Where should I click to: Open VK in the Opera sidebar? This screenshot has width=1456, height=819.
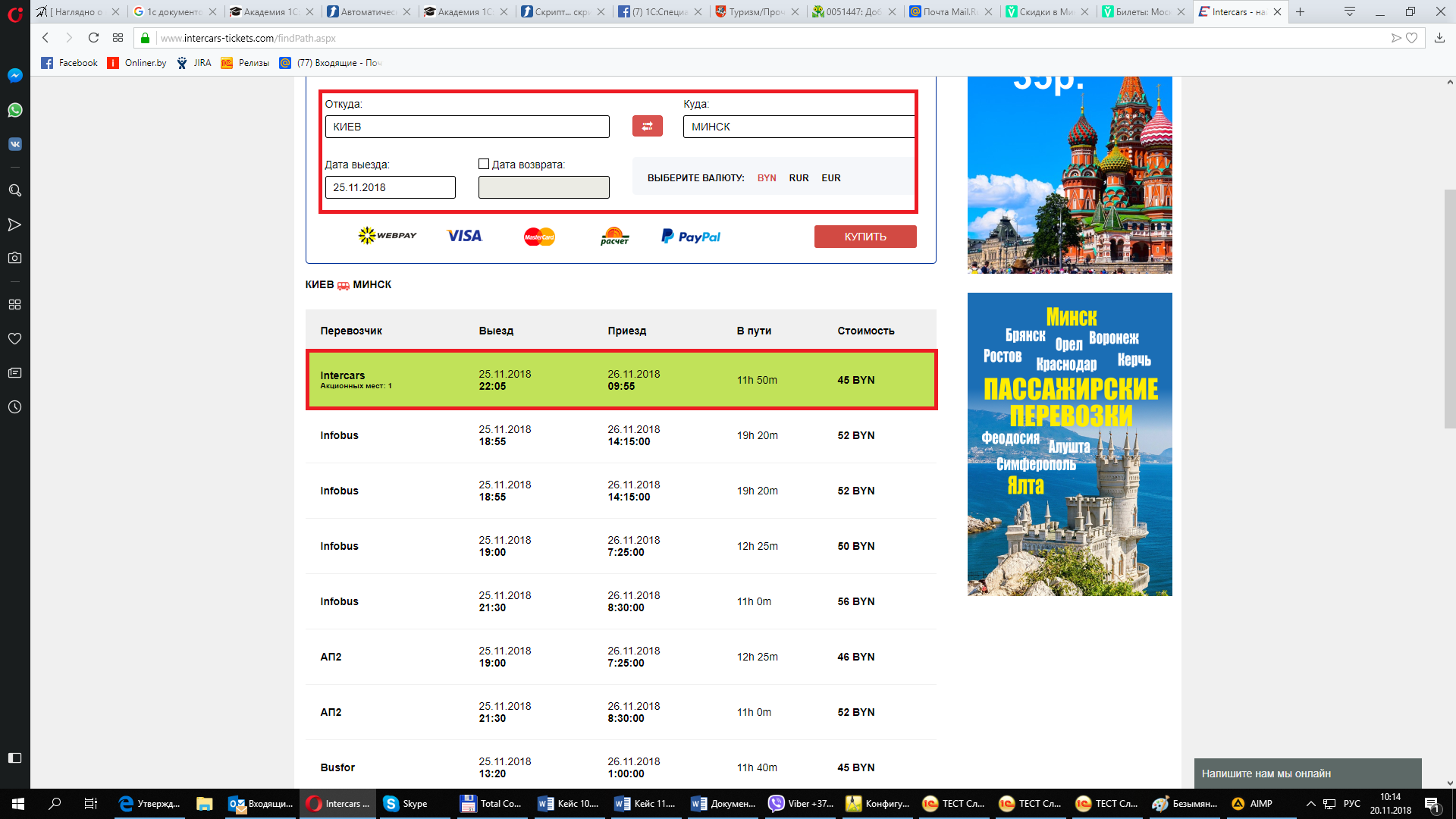(14, 144)
